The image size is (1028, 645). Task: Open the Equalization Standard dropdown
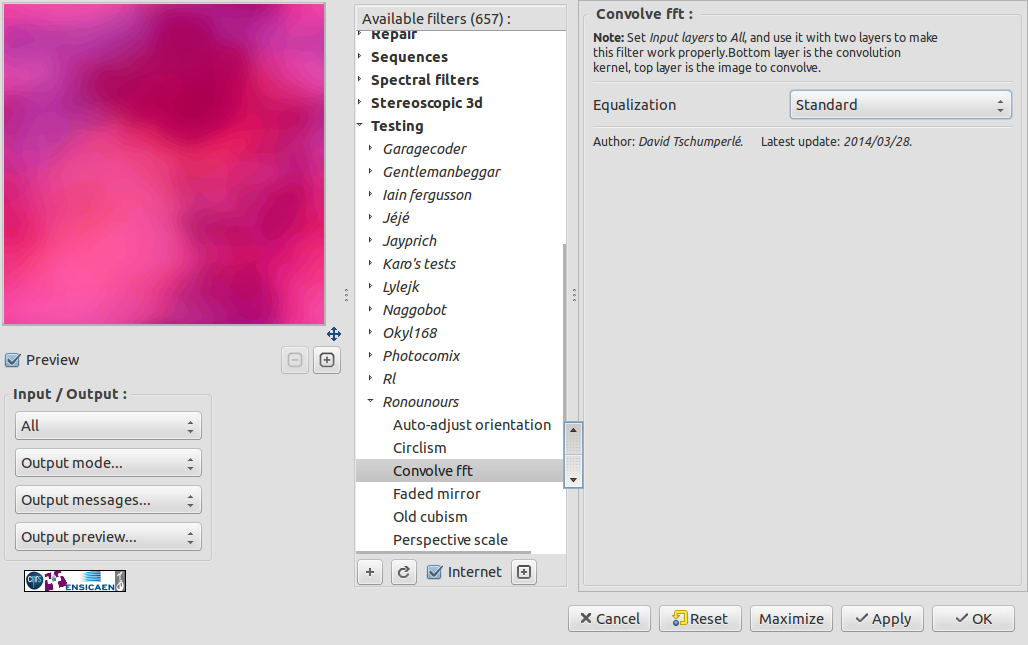pos(901,105)
